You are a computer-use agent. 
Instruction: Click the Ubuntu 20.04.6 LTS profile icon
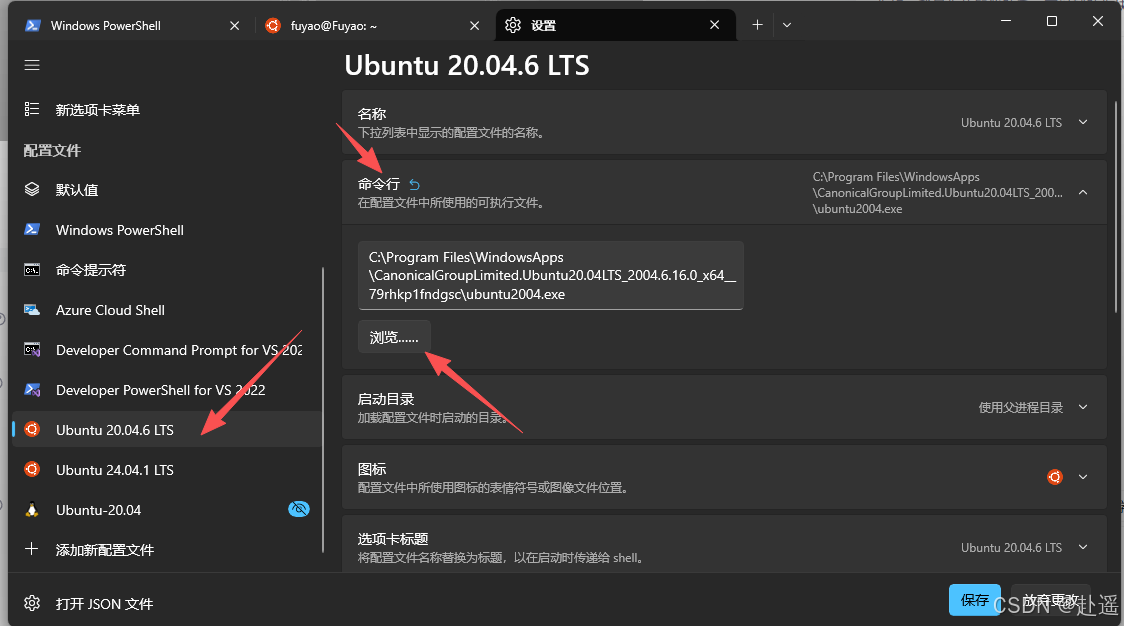[32, 430]
